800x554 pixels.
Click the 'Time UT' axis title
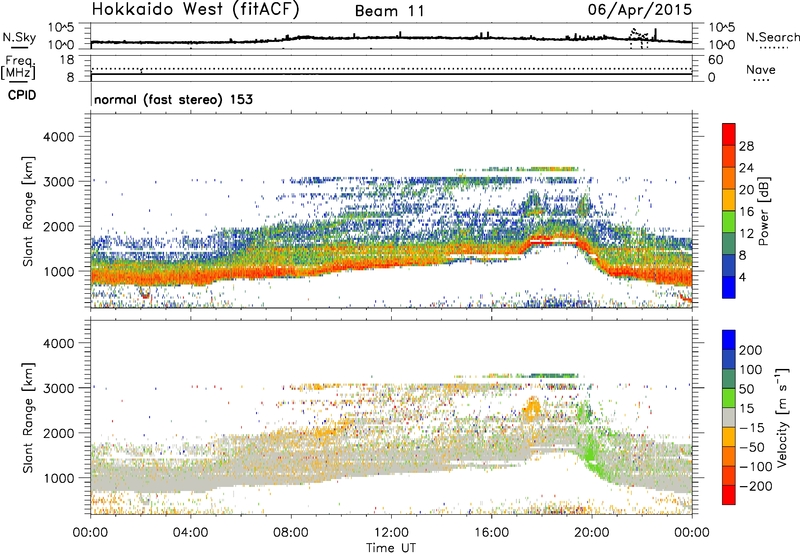391,548
